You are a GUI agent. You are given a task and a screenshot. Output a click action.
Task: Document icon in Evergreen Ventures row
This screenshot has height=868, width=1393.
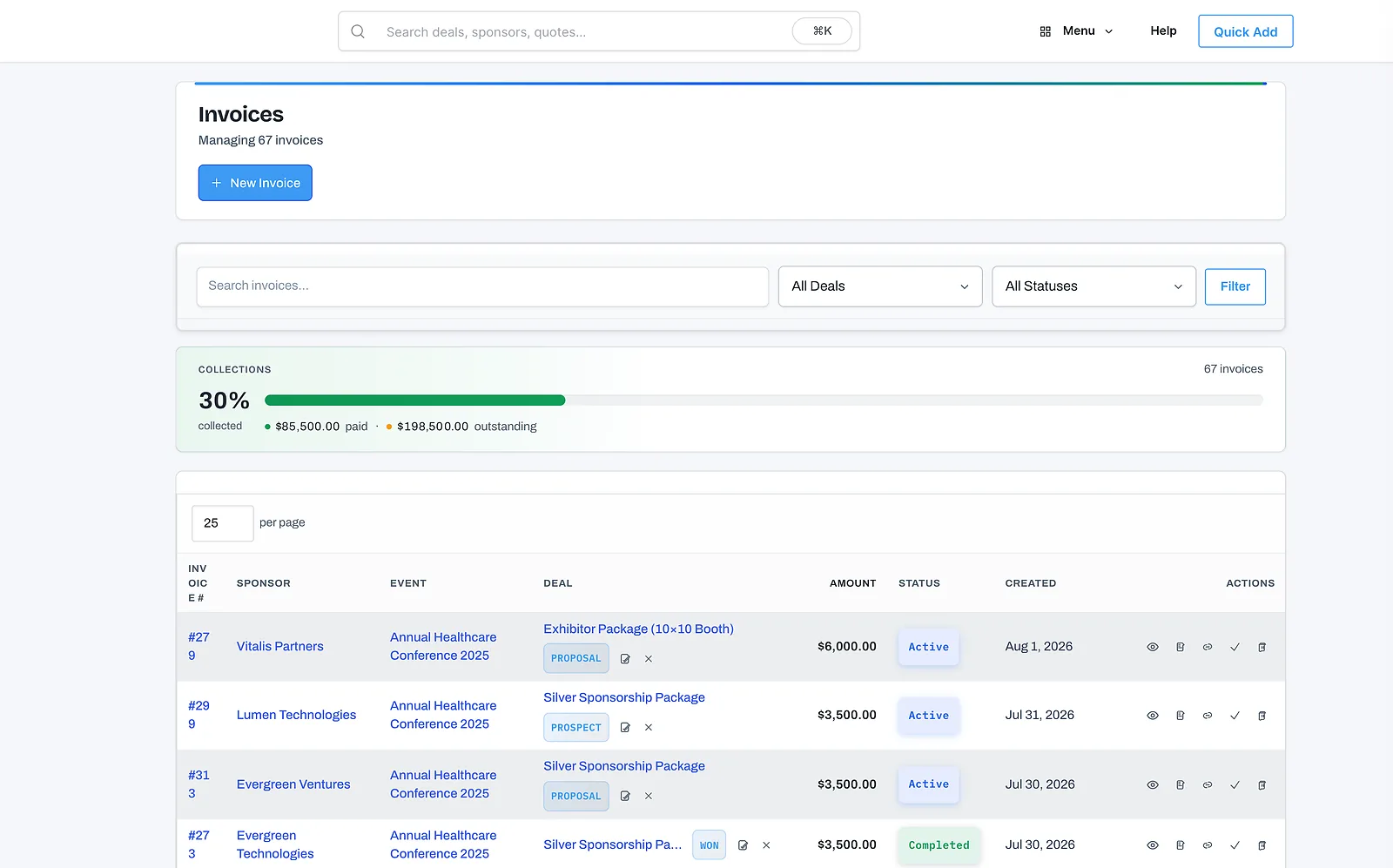[1181, 784]
